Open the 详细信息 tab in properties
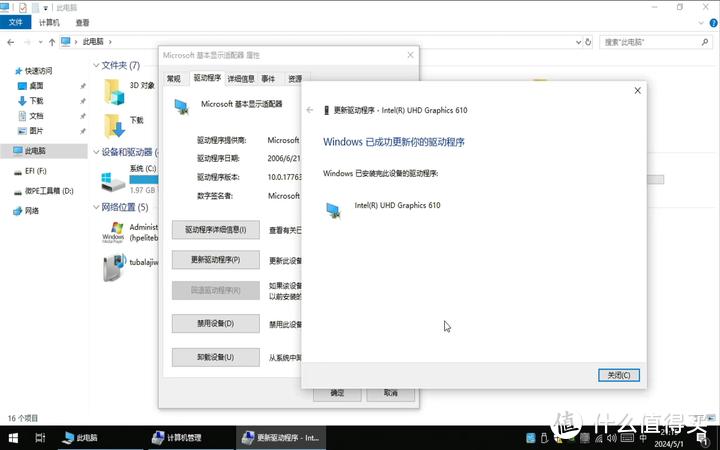The width and height of the screenshot is (720, 450). pyautogui.click(x=241, y=78)
